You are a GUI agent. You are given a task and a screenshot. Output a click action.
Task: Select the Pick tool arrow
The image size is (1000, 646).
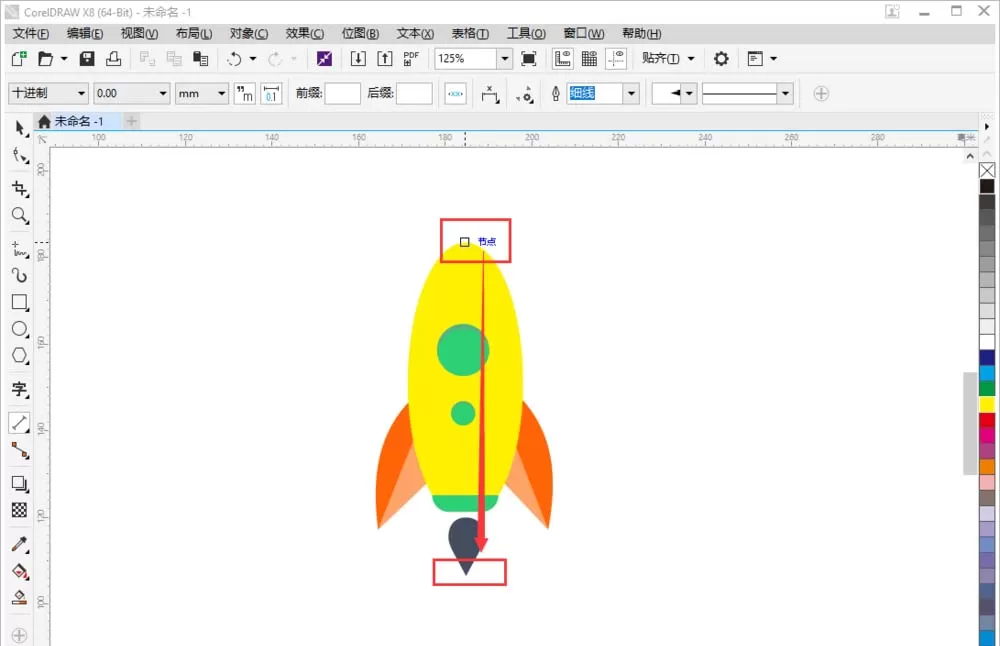tap(20, 128)
